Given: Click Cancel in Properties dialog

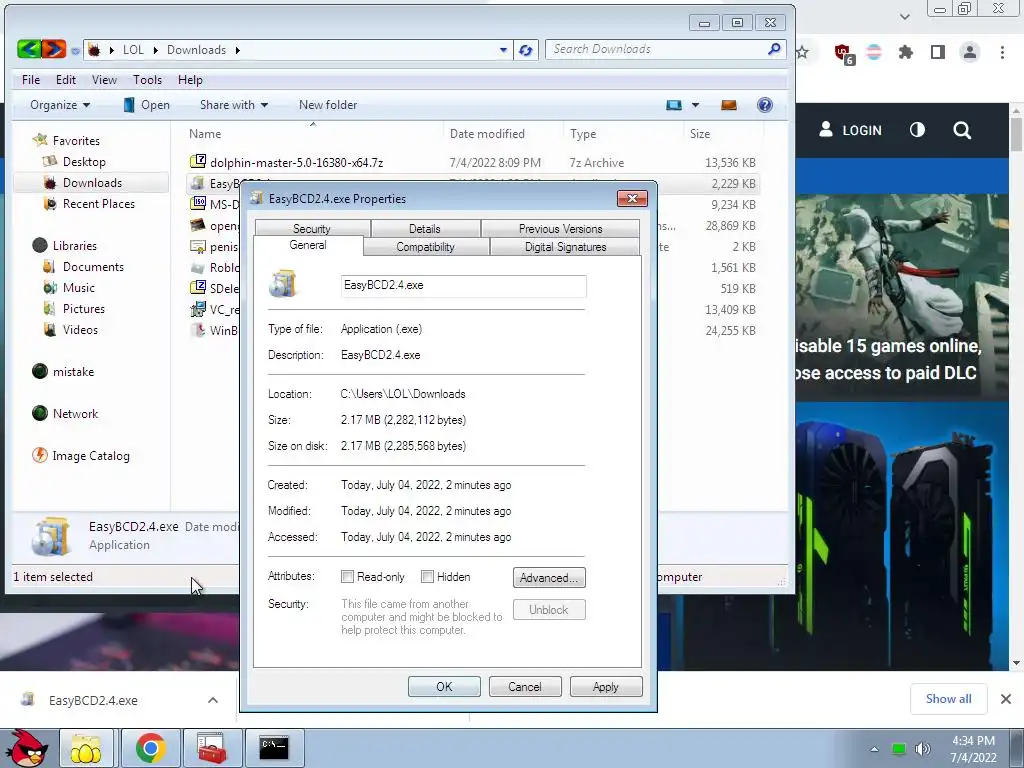Looking at the screenshot, I should point(524,686).
